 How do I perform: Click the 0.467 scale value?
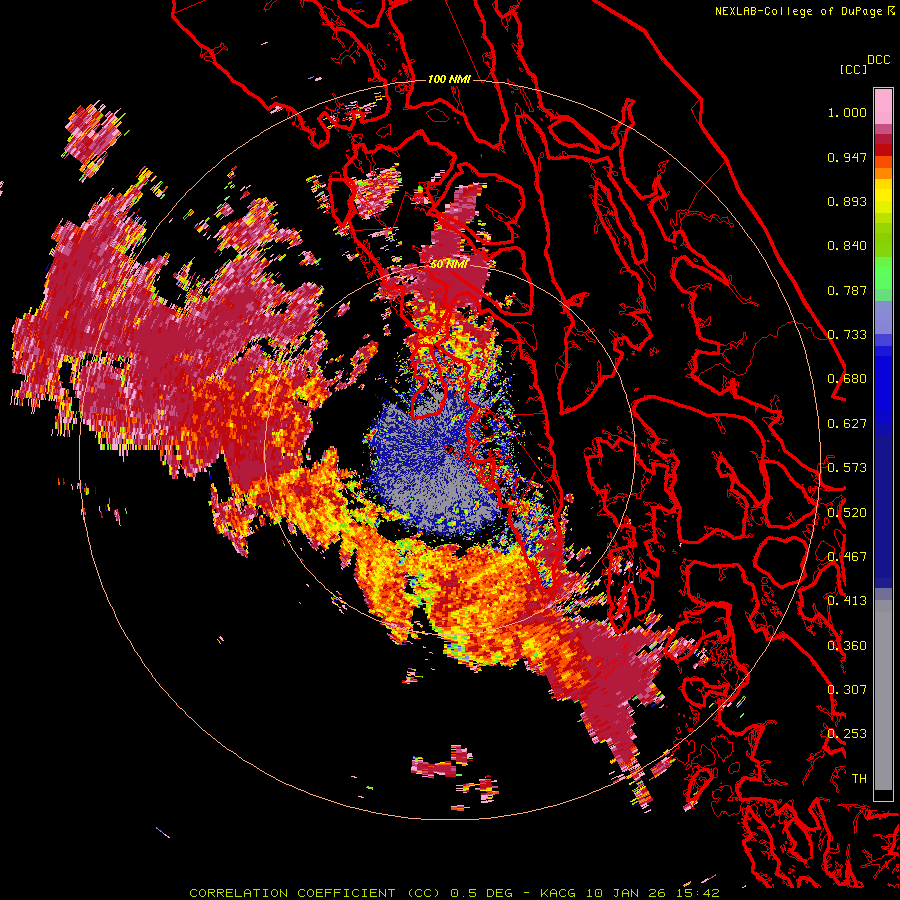coord(847,557)
